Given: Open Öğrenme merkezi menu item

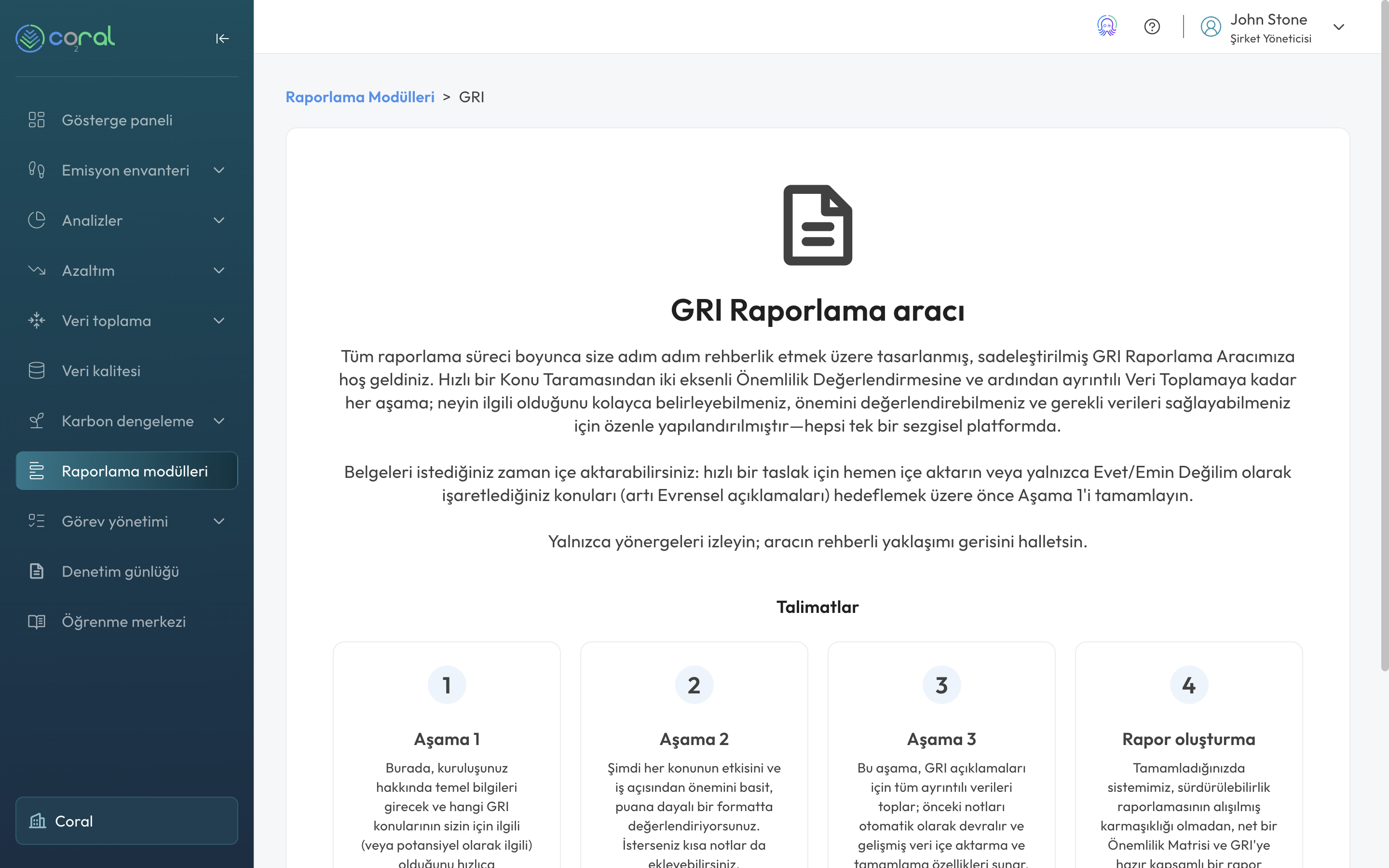Looking at the screenshot, I should pos(126,622).
